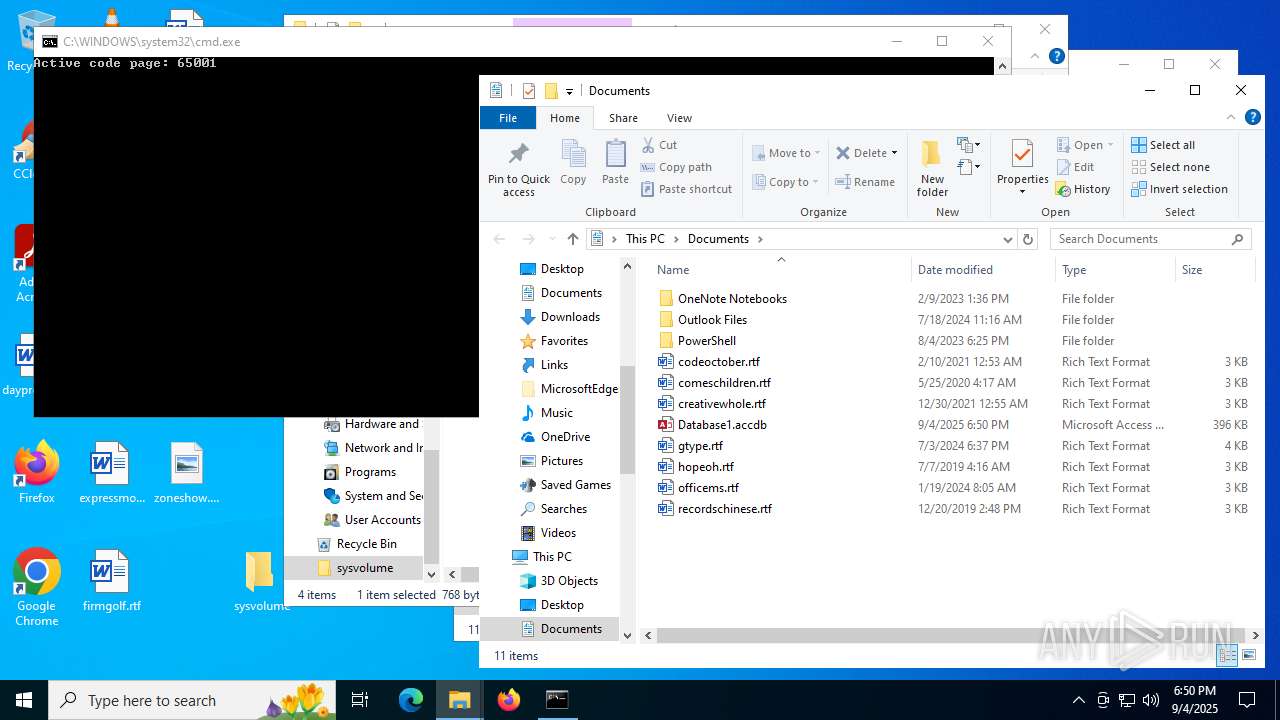Open the Properties icon in ribbon
The height and width of the screenshot is (720, 1280).
click(x=1022, y=154)
